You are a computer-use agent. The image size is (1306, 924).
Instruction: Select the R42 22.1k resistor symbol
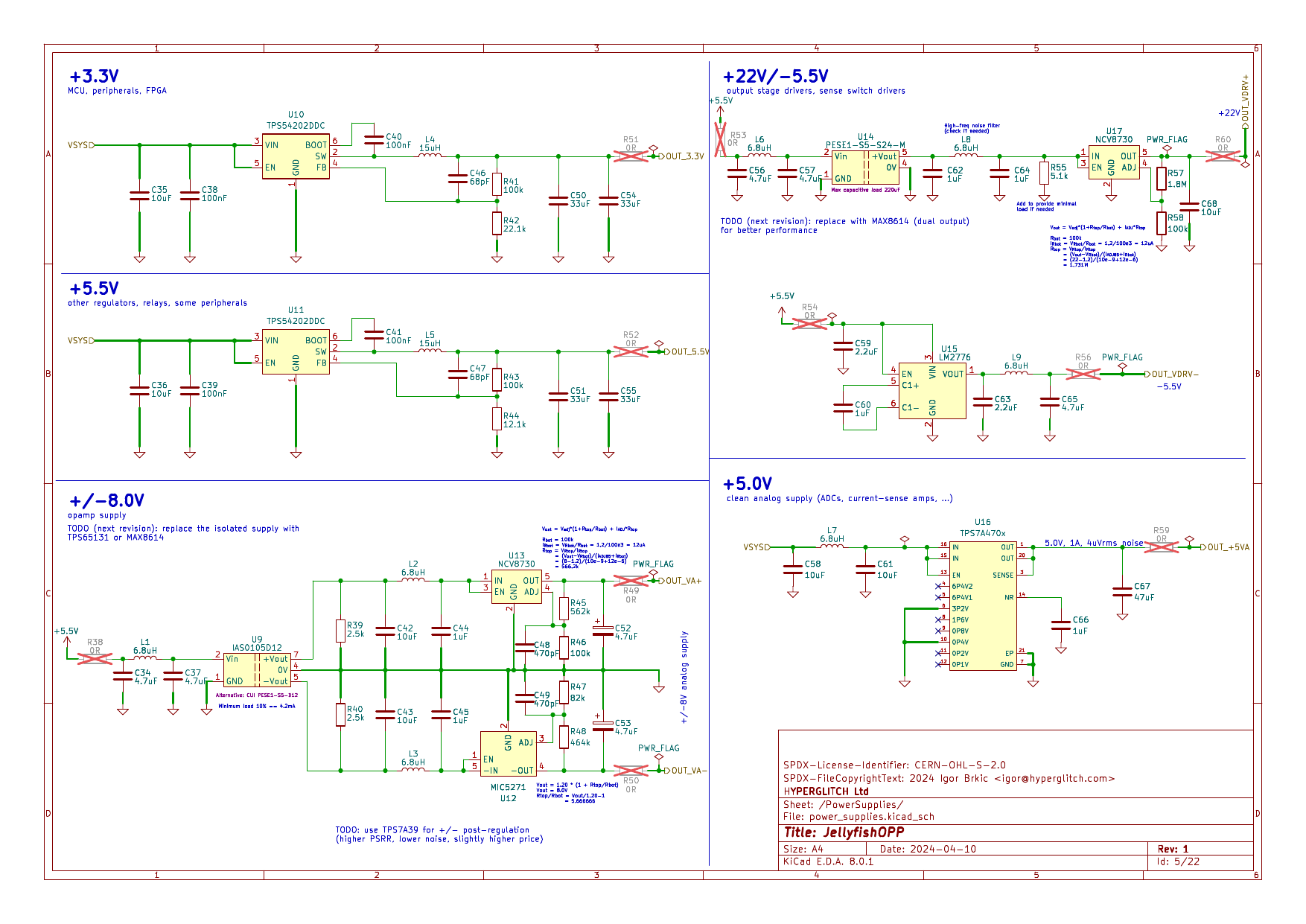point(497,223)
